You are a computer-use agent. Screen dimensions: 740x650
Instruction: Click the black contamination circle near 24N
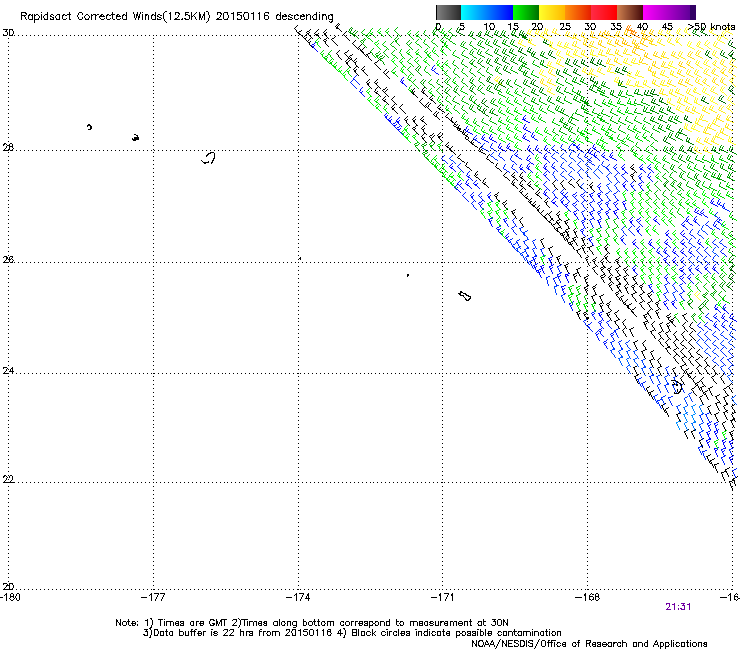tap(677, 387)
